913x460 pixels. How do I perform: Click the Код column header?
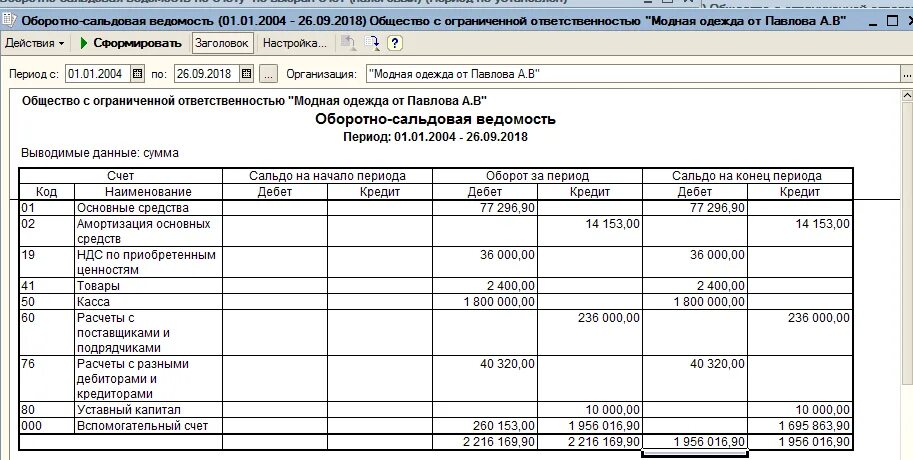tap(47, 192)
